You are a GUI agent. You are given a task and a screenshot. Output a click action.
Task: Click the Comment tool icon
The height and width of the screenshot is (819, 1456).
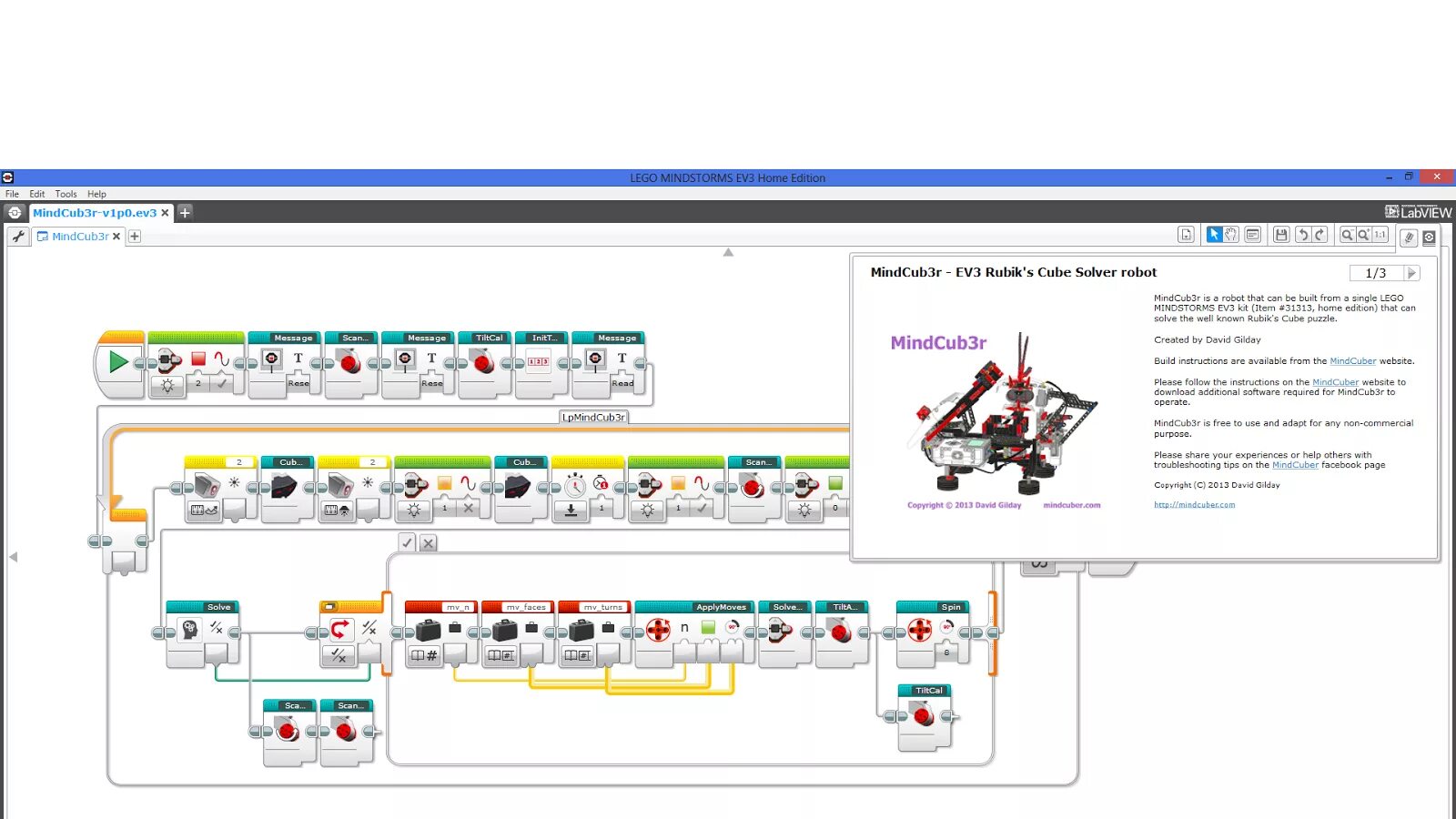[1253, 235]
